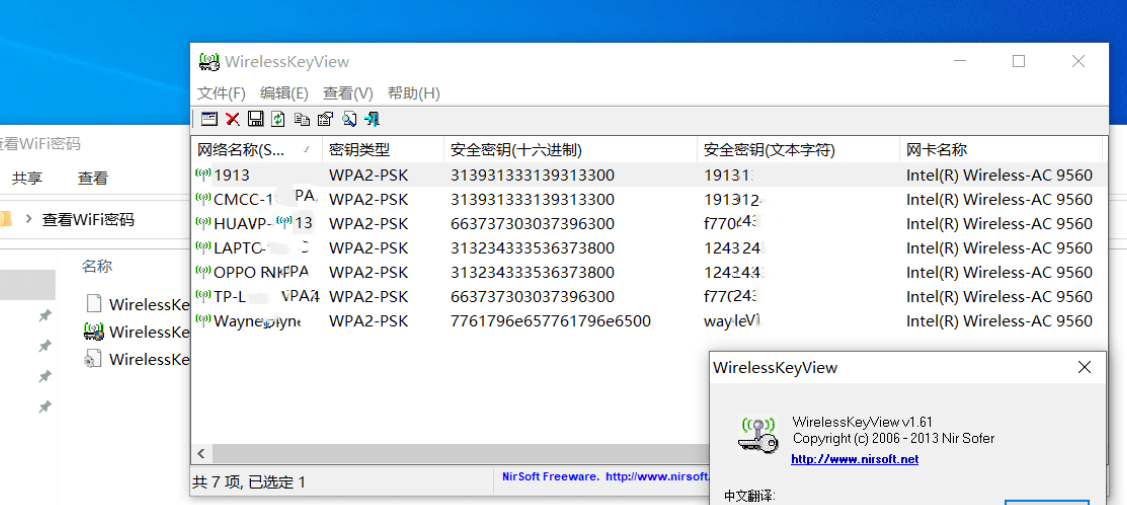Switch to the 查看 tab in Explorer ribbon

[93, 178]
